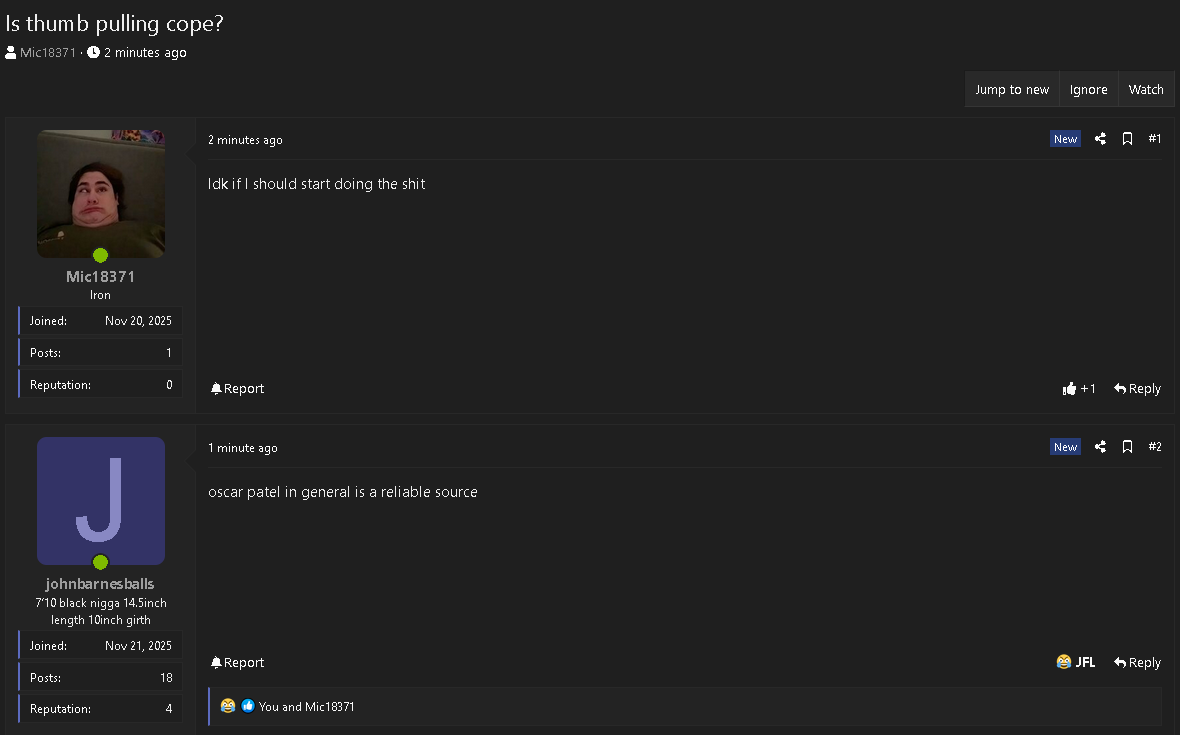Ignore this thread
Viewport: 1180px width, 735px height.
[x=1088, y=90]
